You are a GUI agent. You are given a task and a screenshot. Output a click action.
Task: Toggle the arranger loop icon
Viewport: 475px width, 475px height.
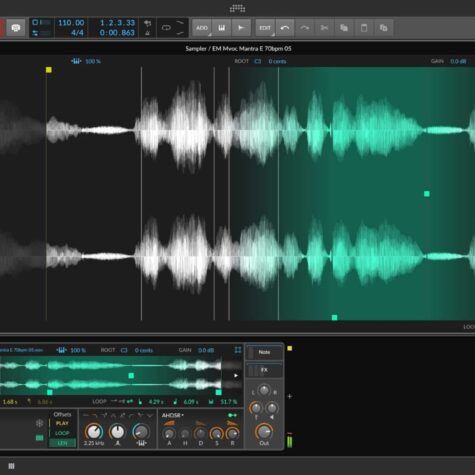pyautogui.click(x=166, y=28)
